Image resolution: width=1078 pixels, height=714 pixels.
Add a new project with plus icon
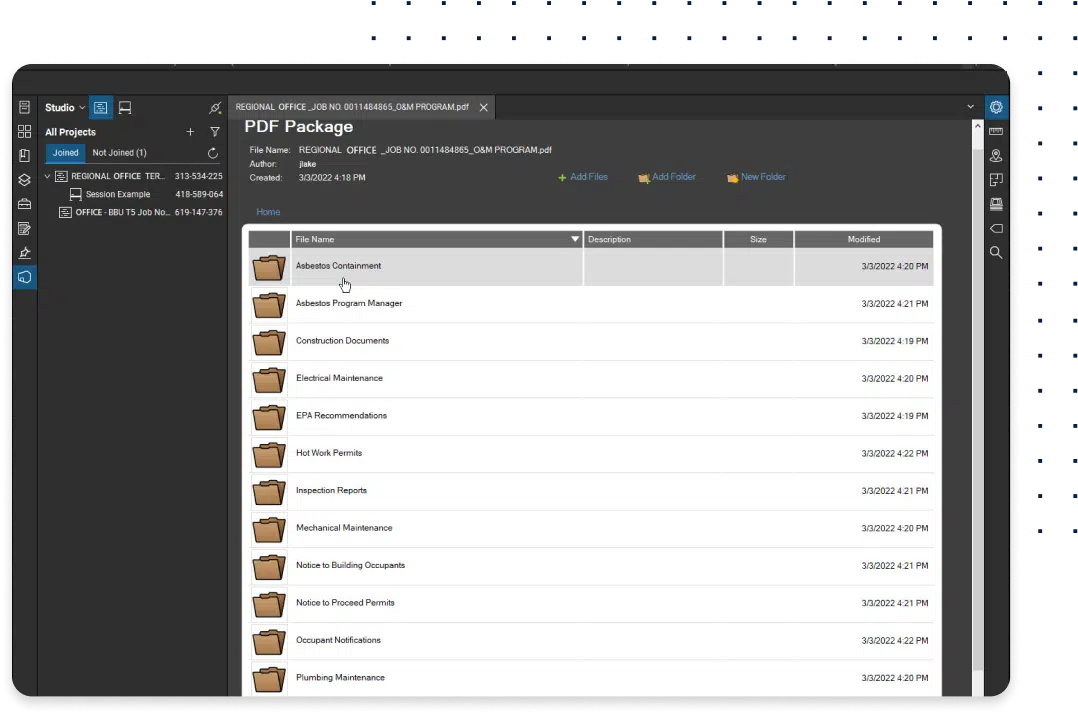190,131
